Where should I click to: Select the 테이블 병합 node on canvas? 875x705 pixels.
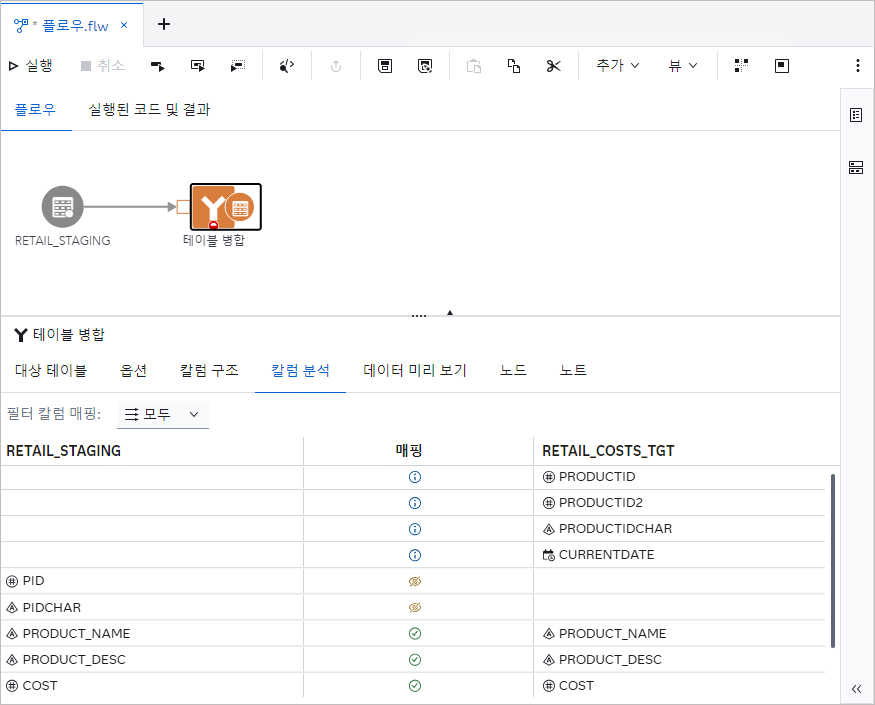point(225,207)
